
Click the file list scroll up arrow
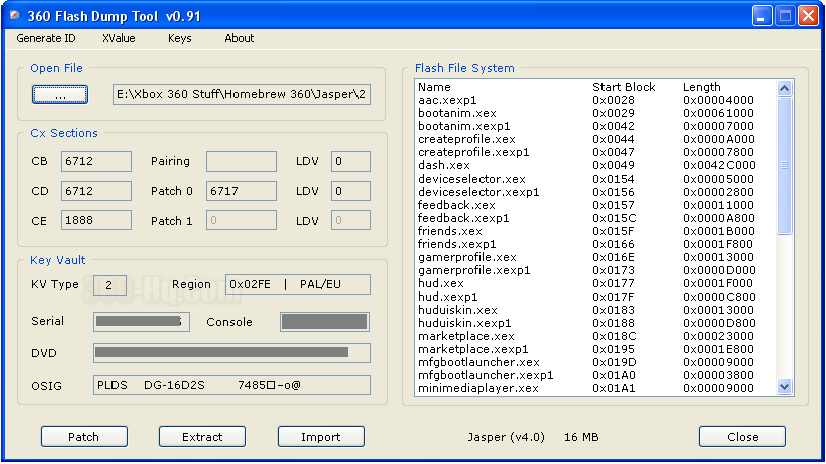point(784,88)
